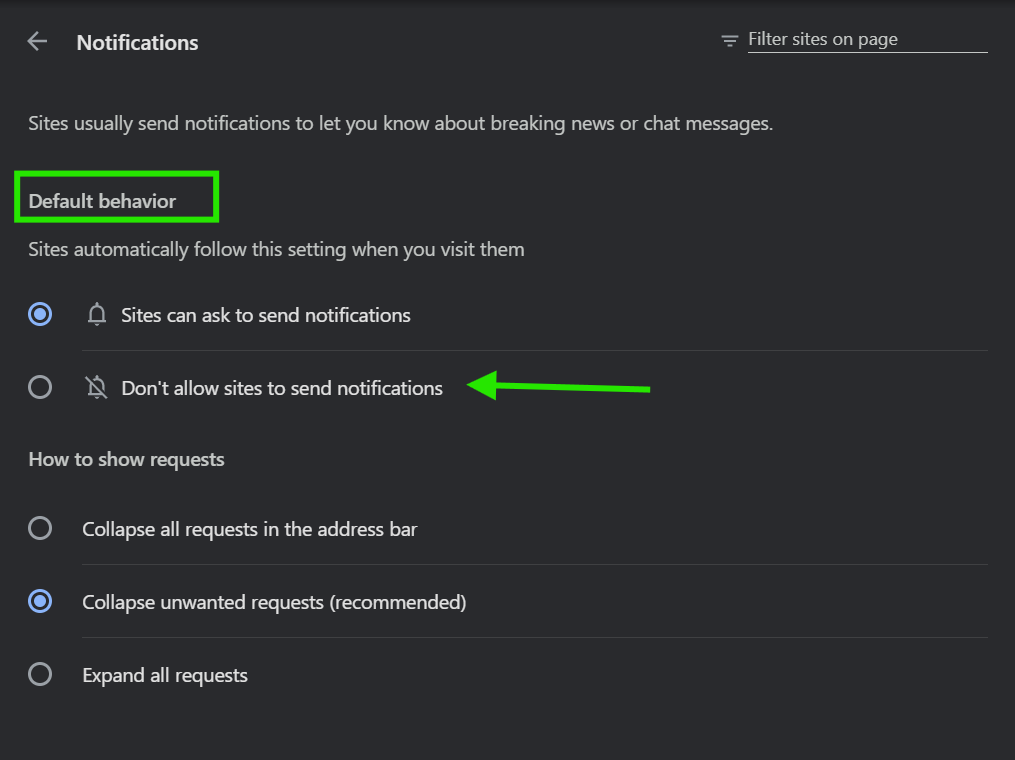Enable the "Don't allow sites" radio circle
This screenshot has width=1015, height=760.
point(40,387)
